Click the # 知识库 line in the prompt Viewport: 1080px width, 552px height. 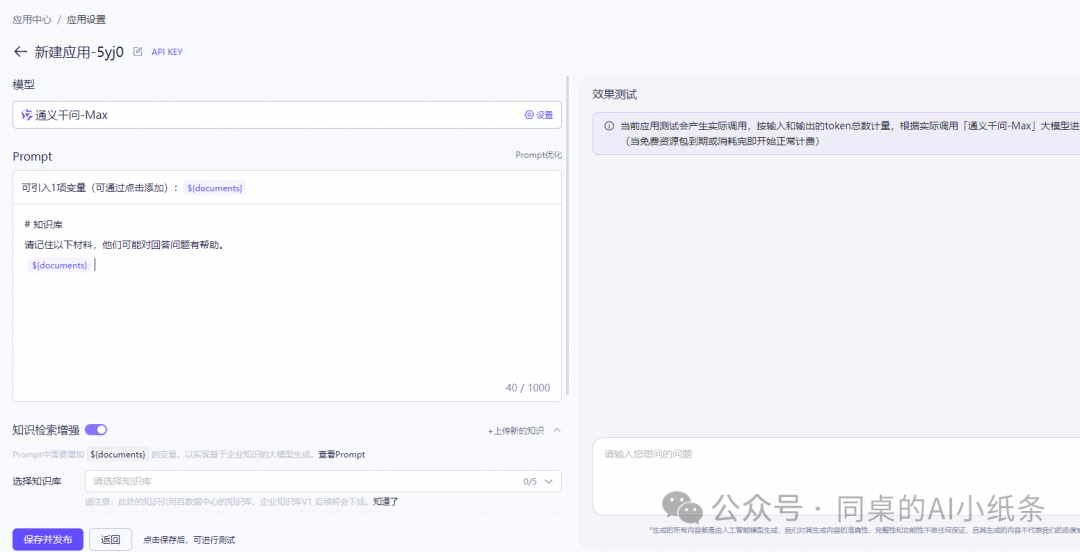pos(43,225)
